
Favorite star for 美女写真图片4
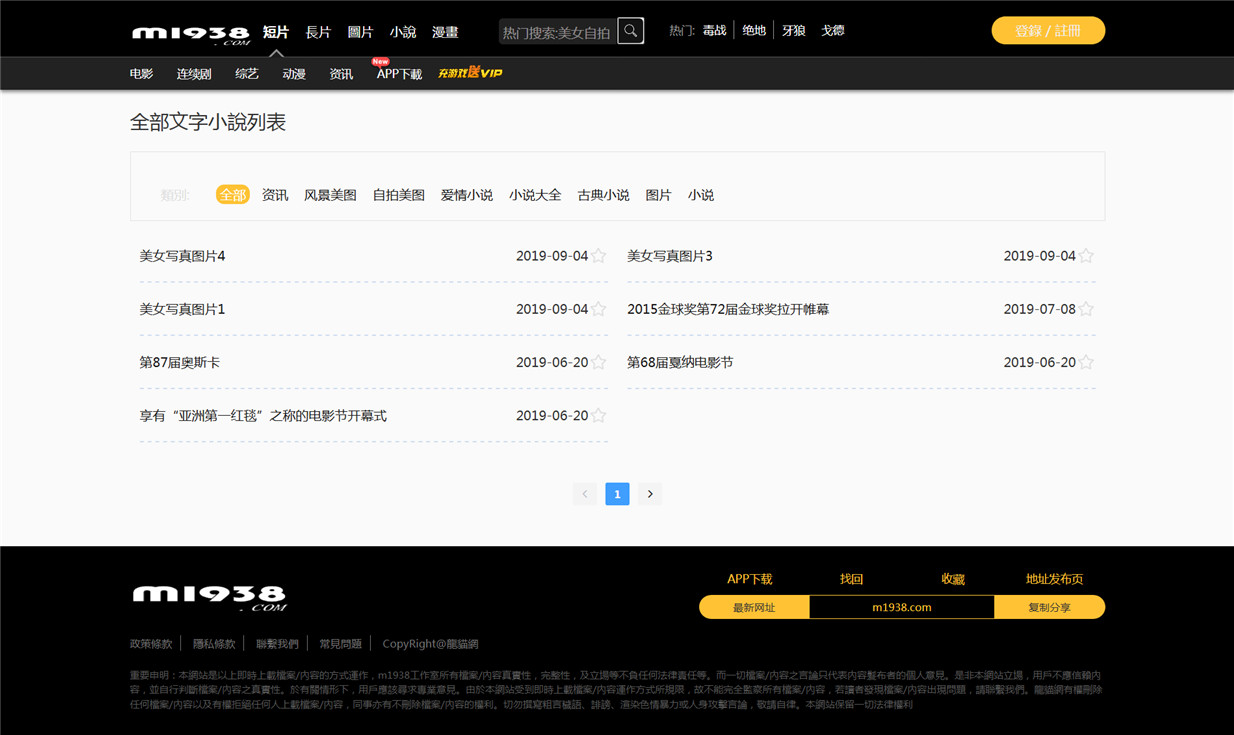point(598,256)
